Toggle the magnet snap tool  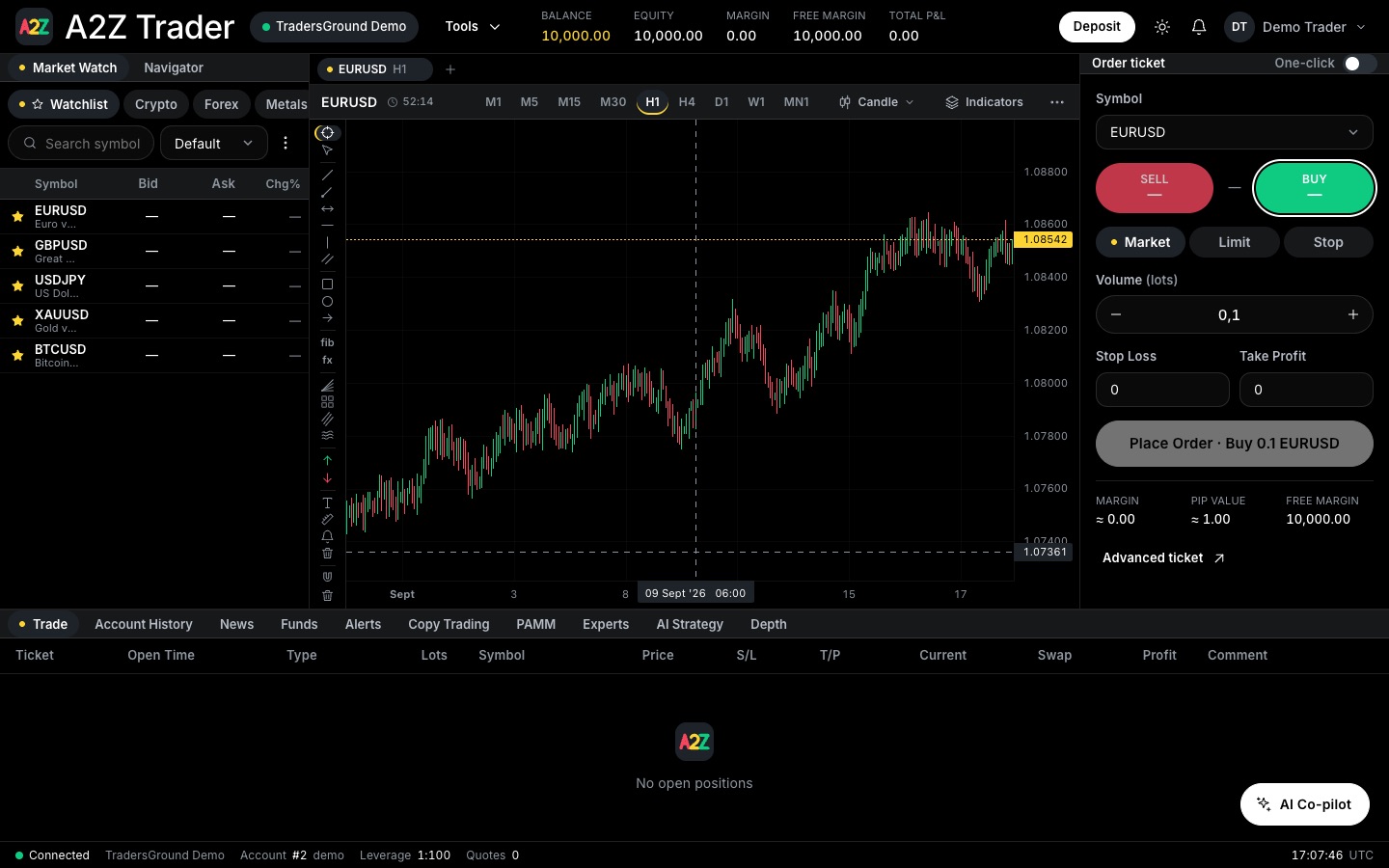(x=327, y=577)
